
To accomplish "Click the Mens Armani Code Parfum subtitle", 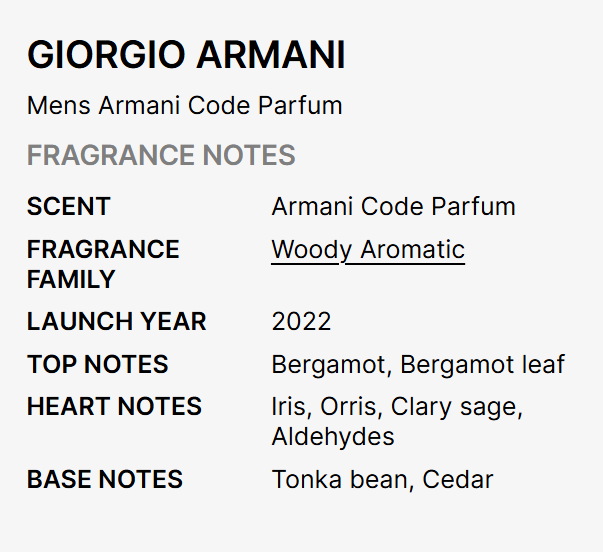I will click(x=184, y=106).
